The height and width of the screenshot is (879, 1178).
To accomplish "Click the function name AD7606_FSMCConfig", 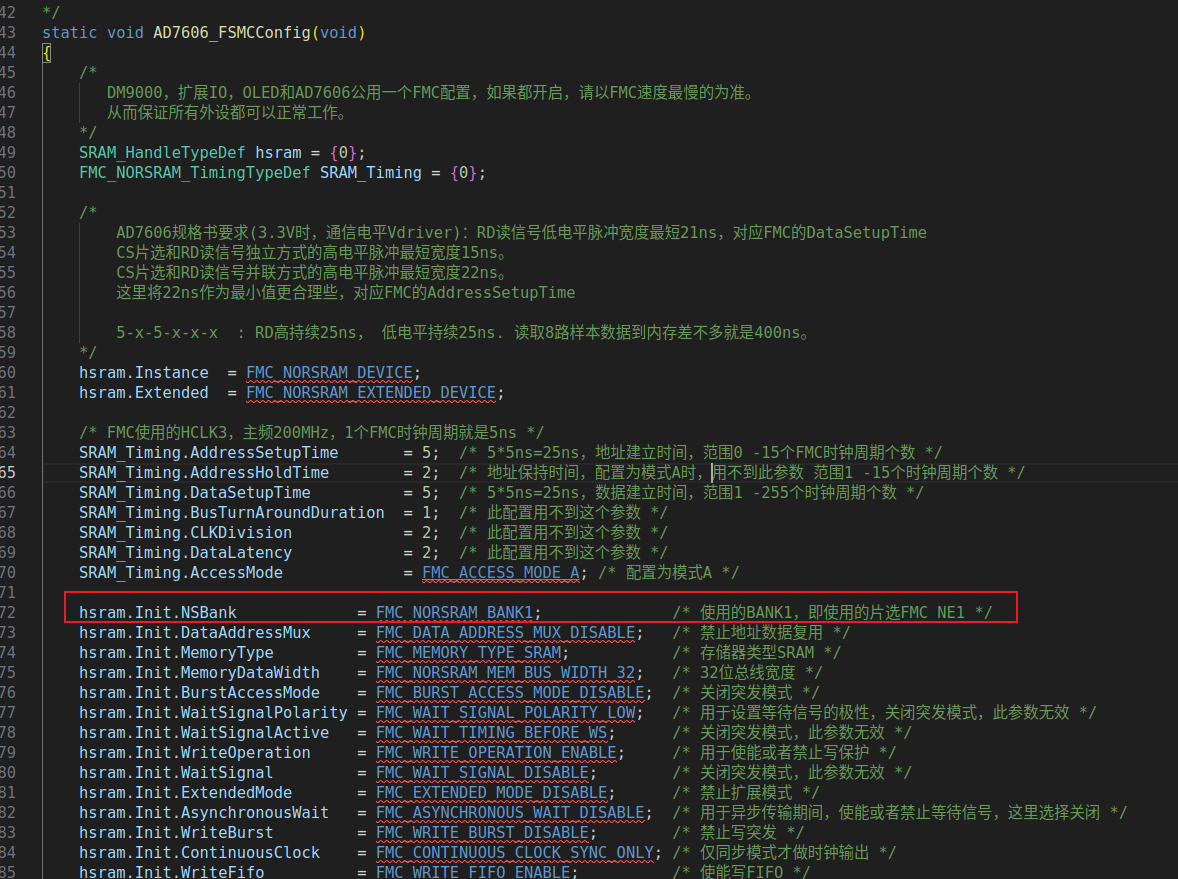I will (231, 32).
